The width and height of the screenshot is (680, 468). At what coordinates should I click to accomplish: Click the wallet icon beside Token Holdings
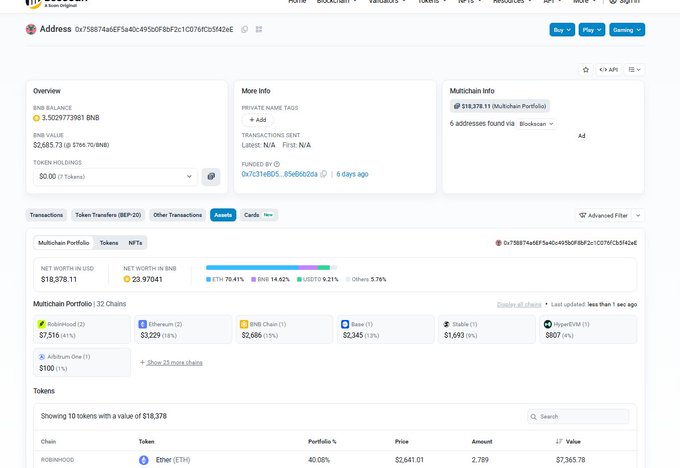[x=211, y=177]
